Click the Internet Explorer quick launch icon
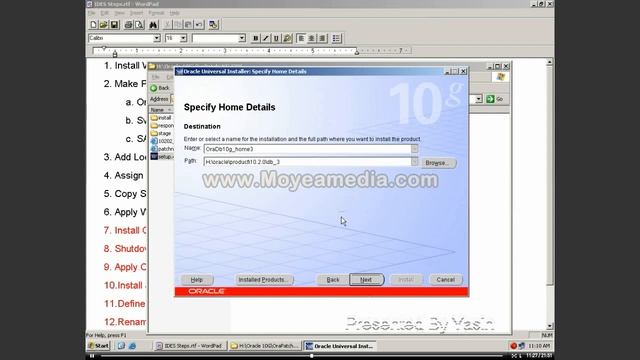The width and height of the screenshot is (640, 360). [x=132, y=346]
